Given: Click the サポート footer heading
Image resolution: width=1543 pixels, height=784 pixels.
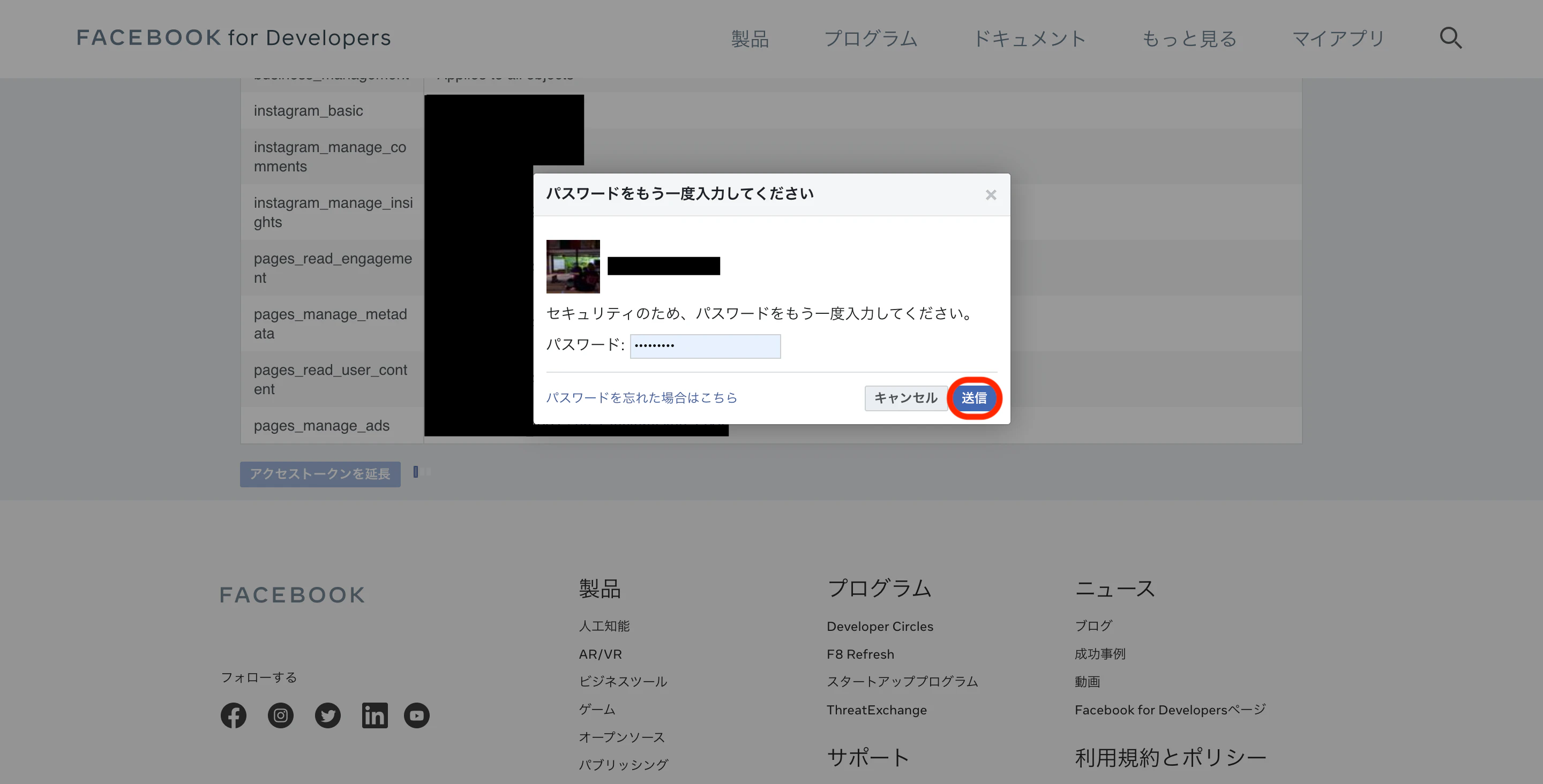Looking at the screenshot, I should pyautogui.click(x=868, y=758).
